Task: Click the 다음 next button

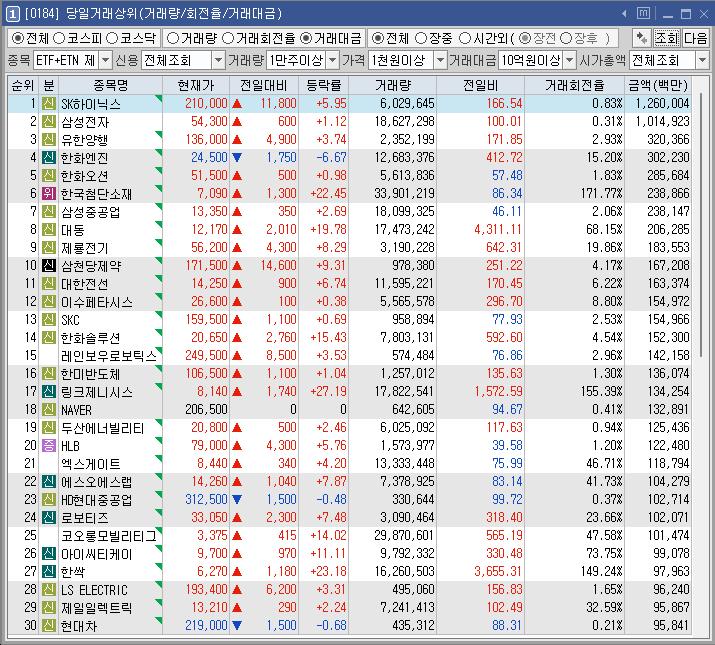Action: pyautogui.click(x=695, y=38)
